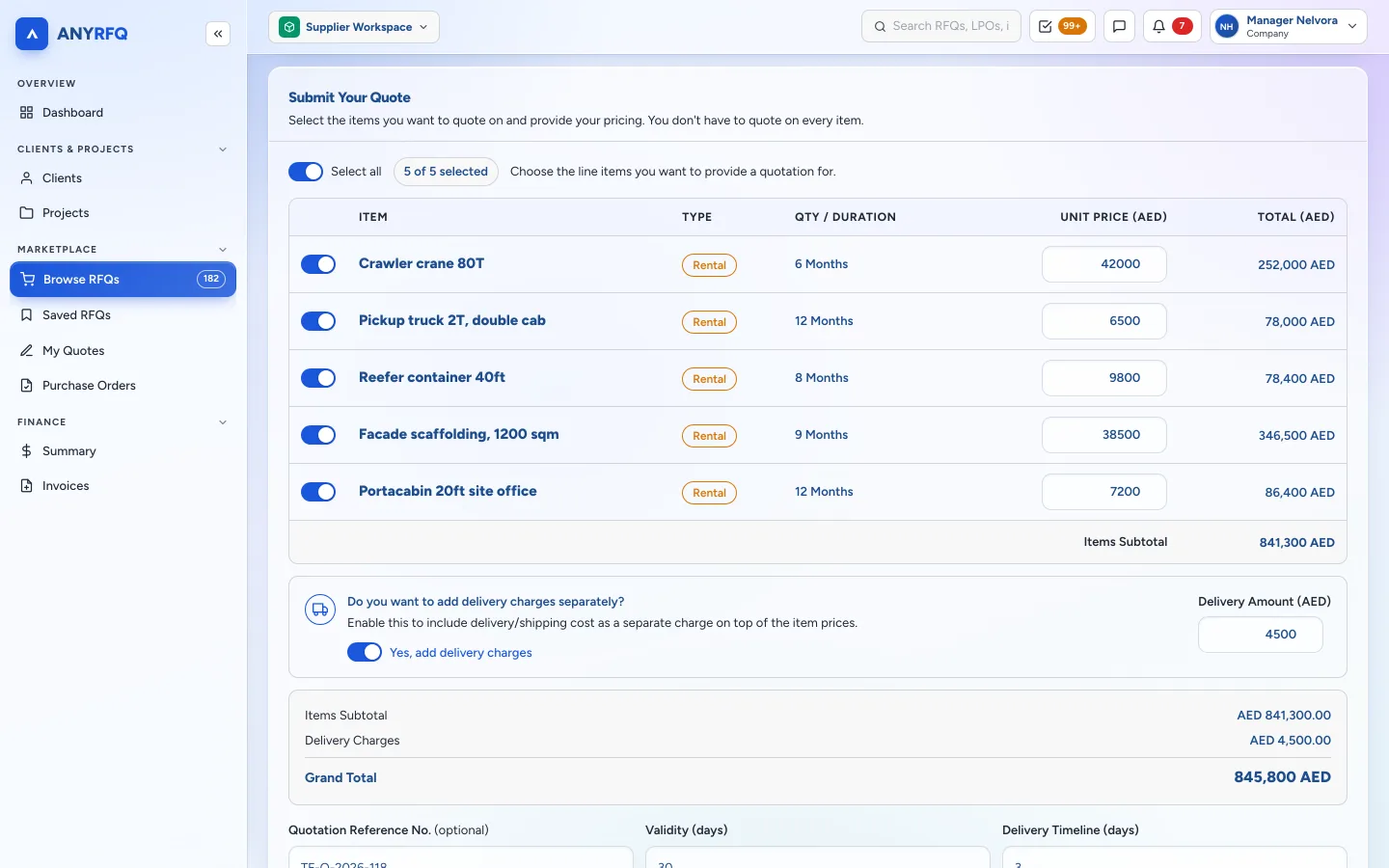Toggle off Pickup truck 2T item

coord(318,321)
